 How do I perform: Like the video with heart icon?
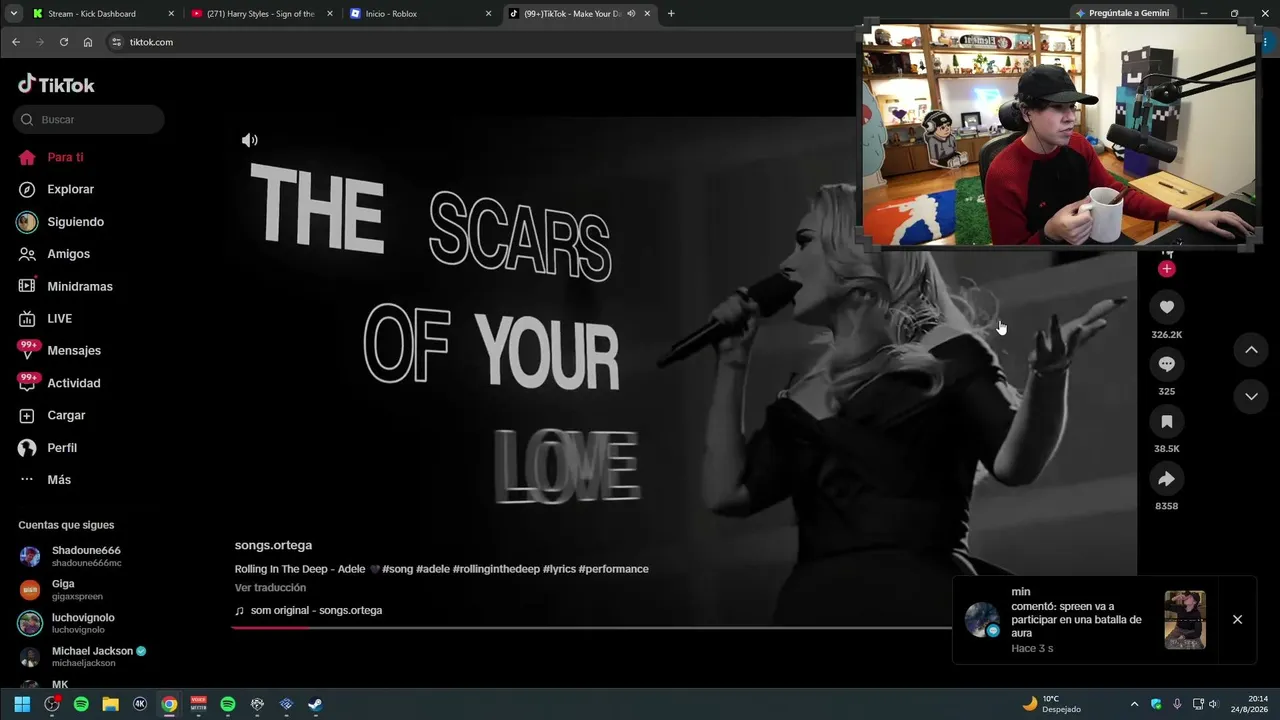point(1166,307)
